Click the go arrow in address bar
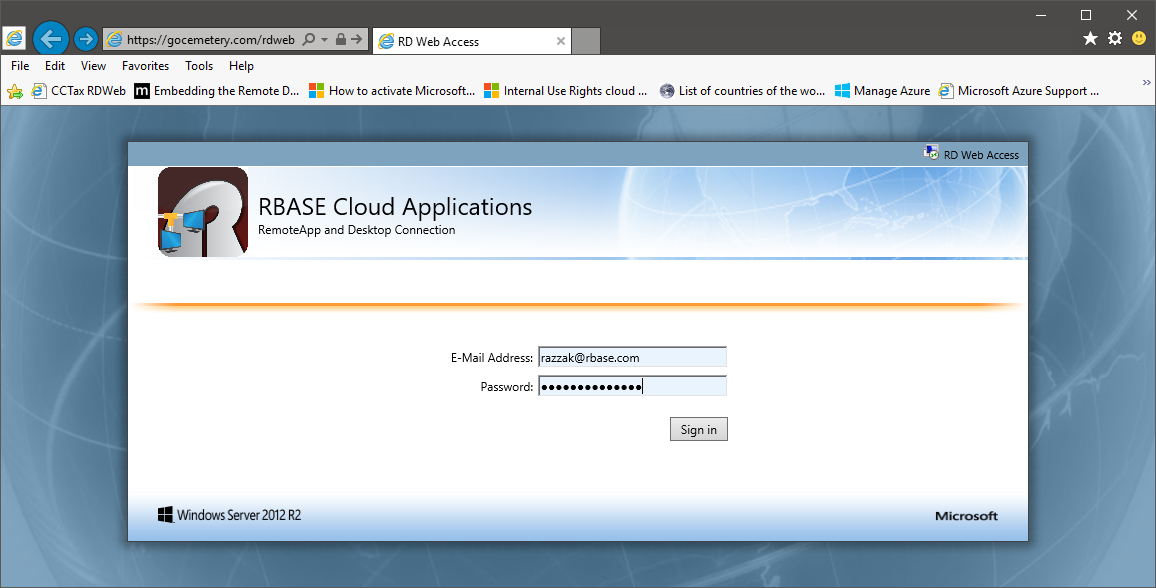 point(357,40)
